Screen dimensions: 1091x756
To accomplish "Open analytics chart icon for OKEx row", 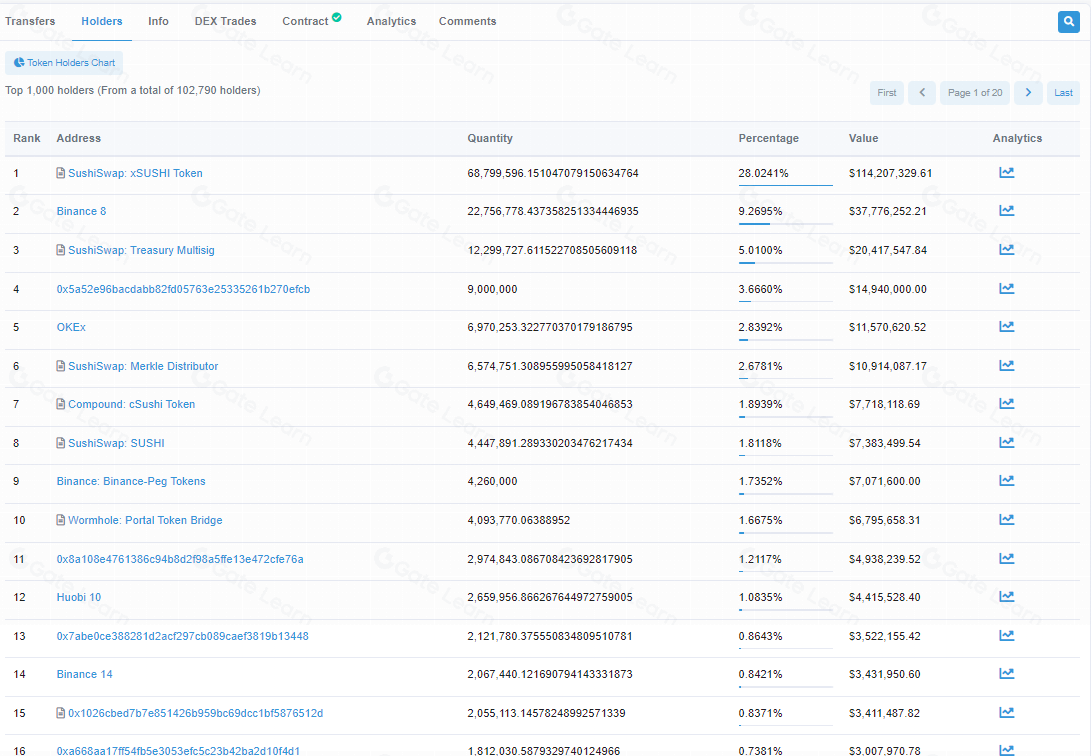I will click(x=1006, y=327).
